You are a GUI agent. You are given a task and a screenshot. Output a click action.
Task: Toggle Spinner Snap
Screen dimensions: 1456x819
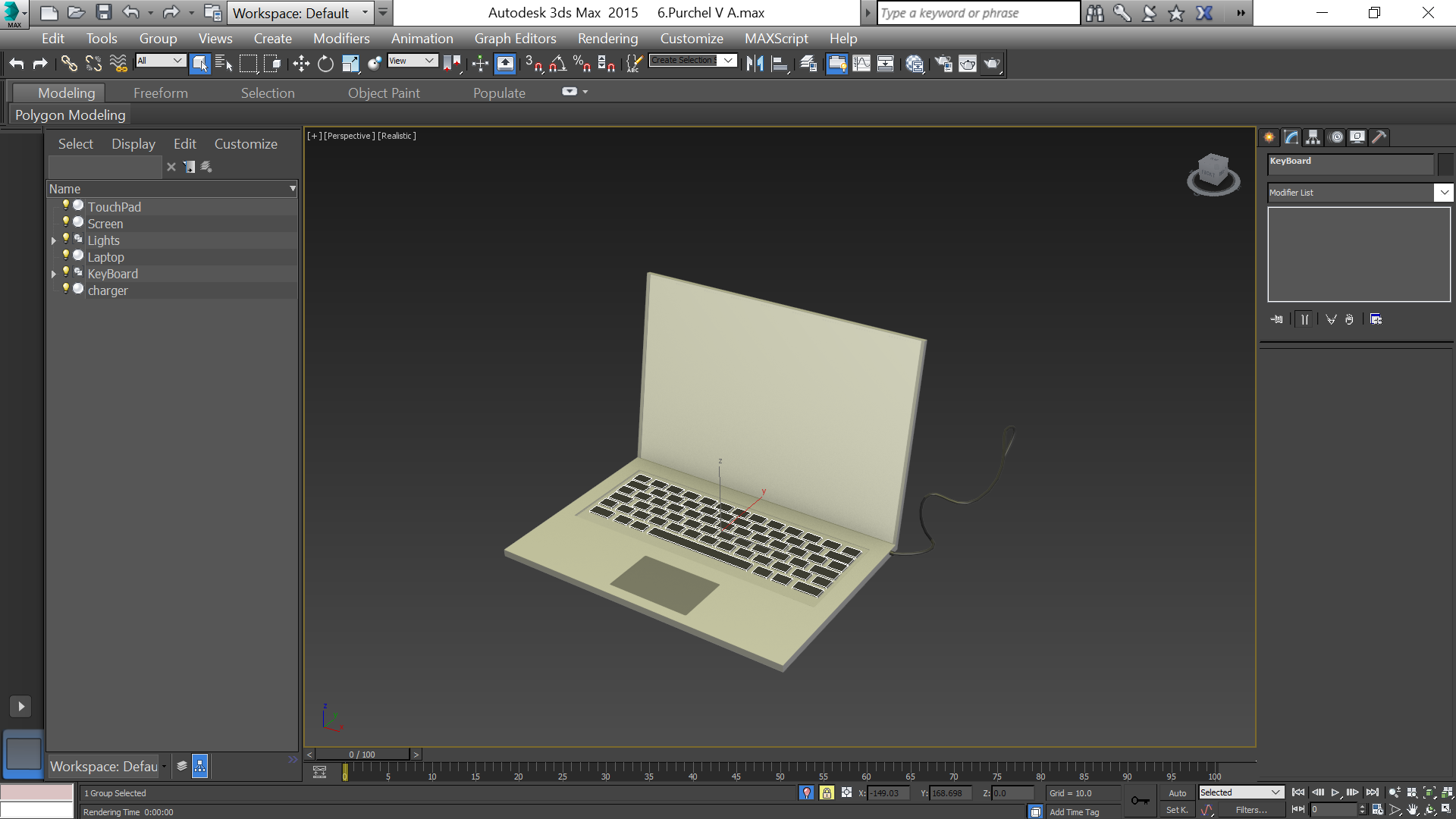coord(607,64)
